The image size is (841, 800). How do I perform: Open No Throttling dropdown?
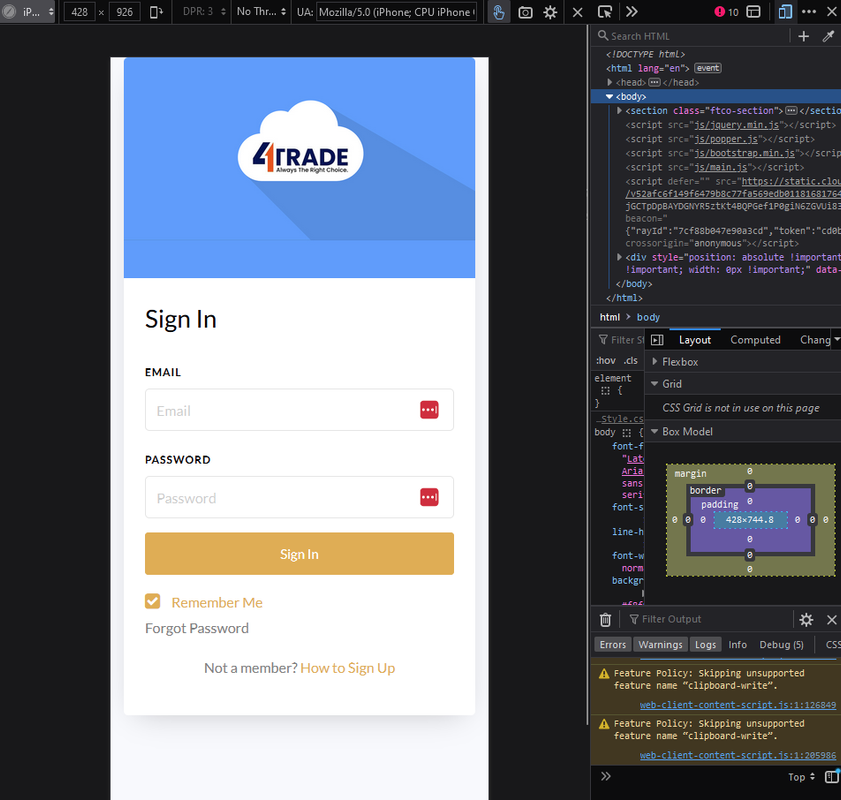point(261,11)
